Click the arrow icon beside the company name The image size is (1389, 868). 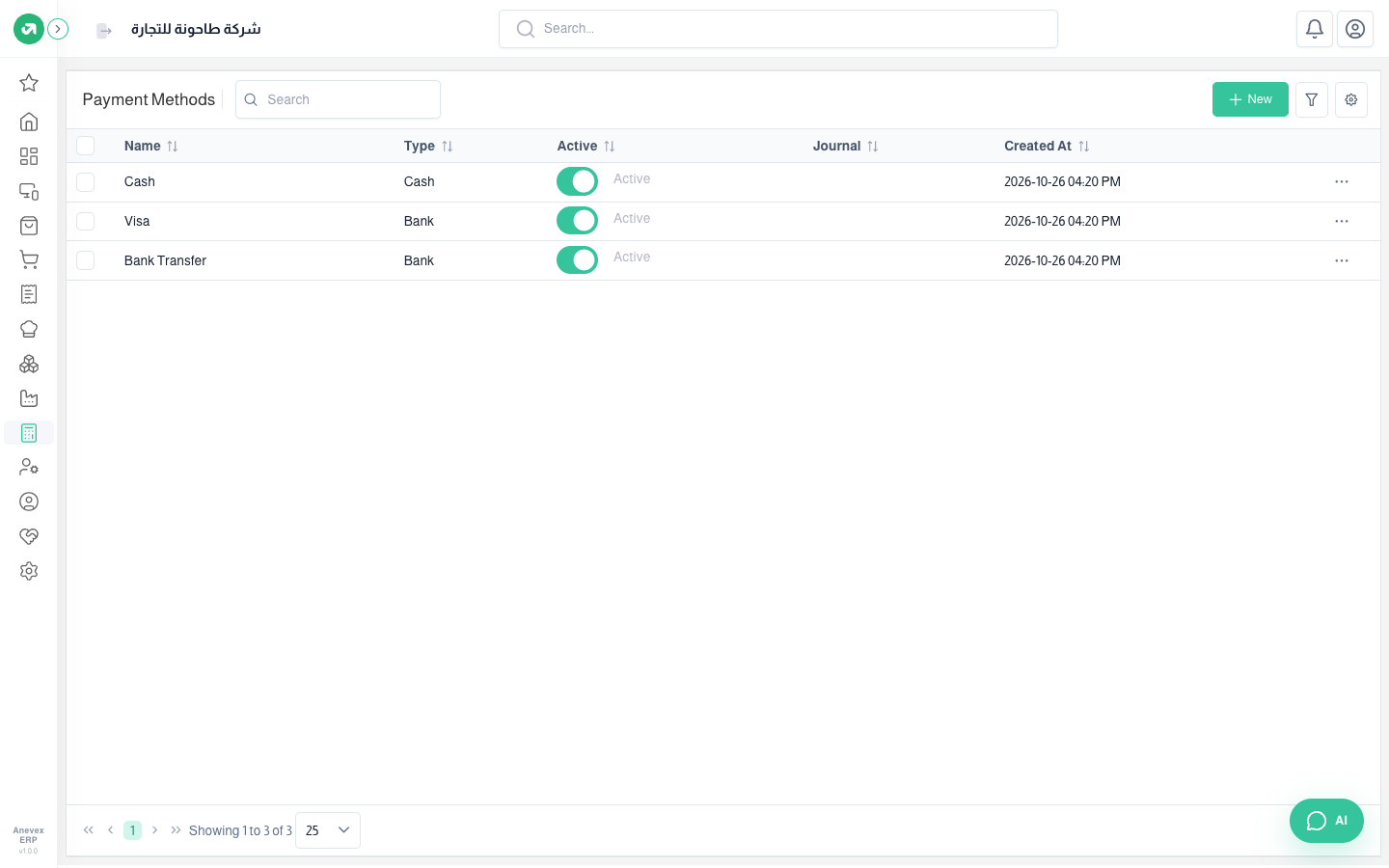104,31
